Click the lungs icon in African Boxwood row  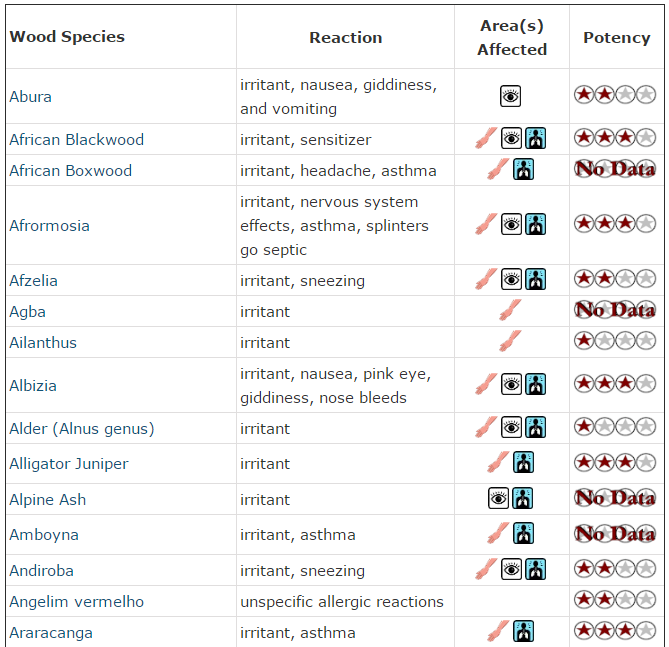pos(524,169)
